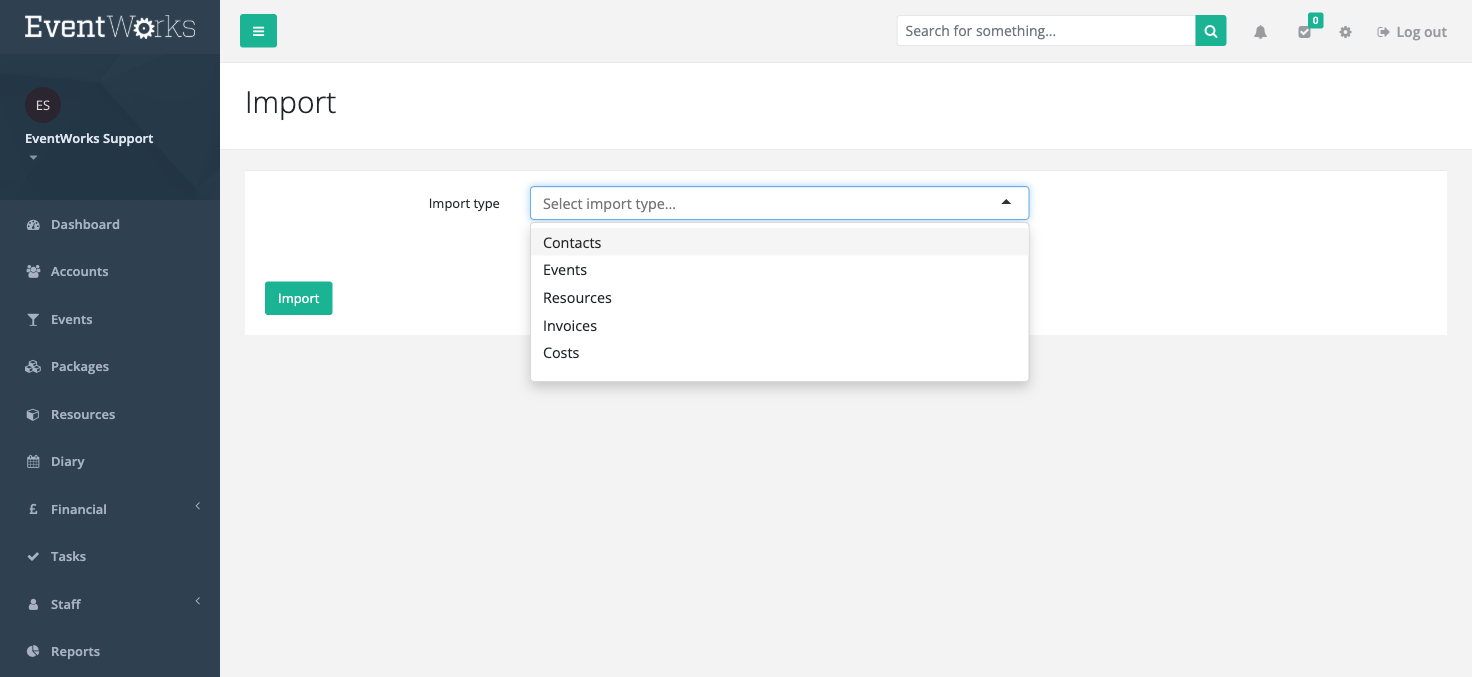Open the EventWorks Support user dropdown caret
The height and width of the screenshot is (677, 1472).
33,158
